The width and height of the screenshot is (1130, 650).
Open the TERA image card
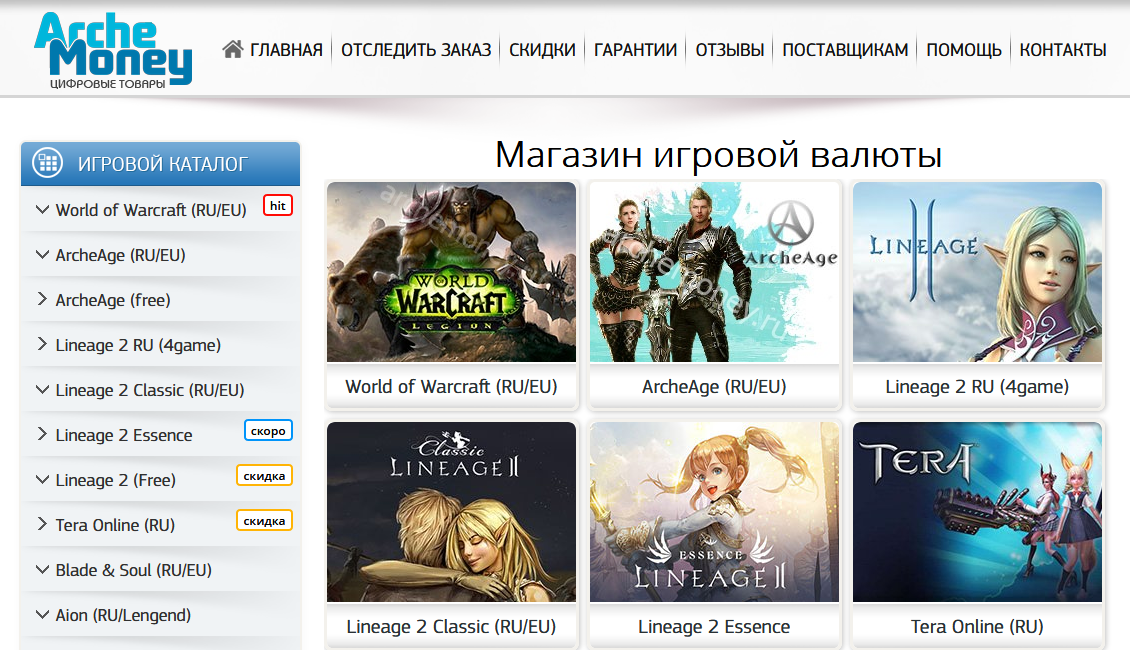click(977, 512)
